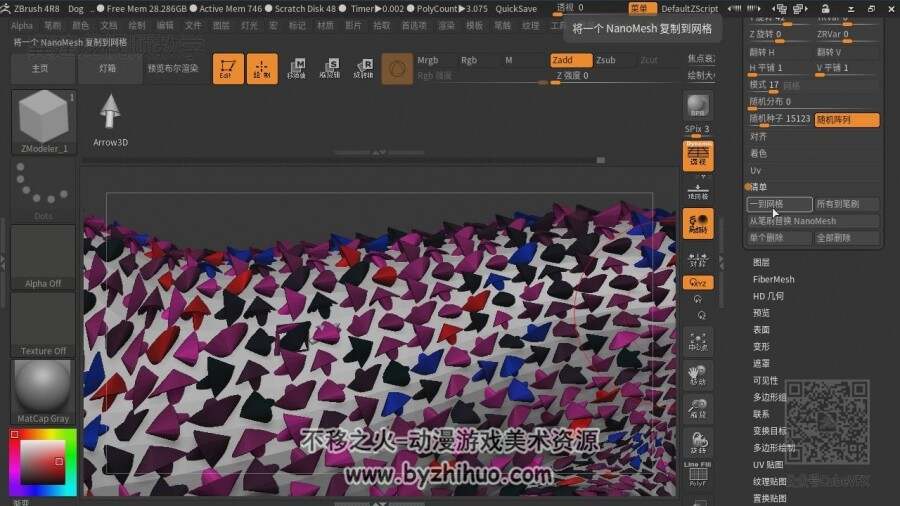
Task: Click the Zoom3D magnifier icon
Action: click(x=698, y=409)
